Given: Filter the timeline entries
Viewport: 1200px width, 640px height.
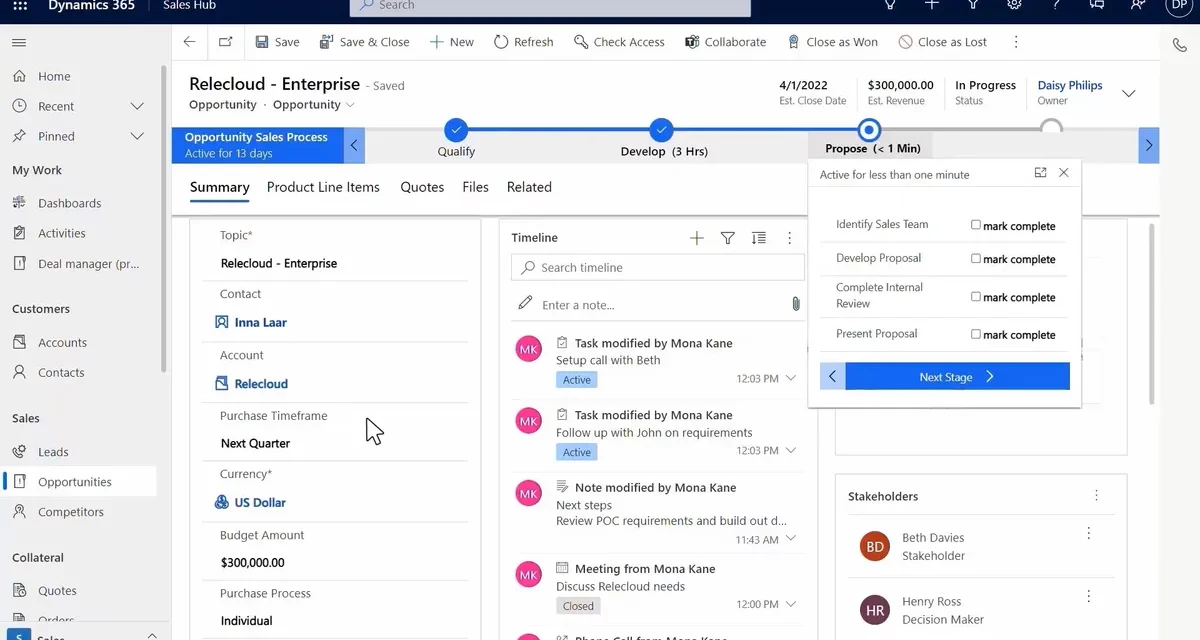Looking at the screenshot, I should (x=728, y=238).
